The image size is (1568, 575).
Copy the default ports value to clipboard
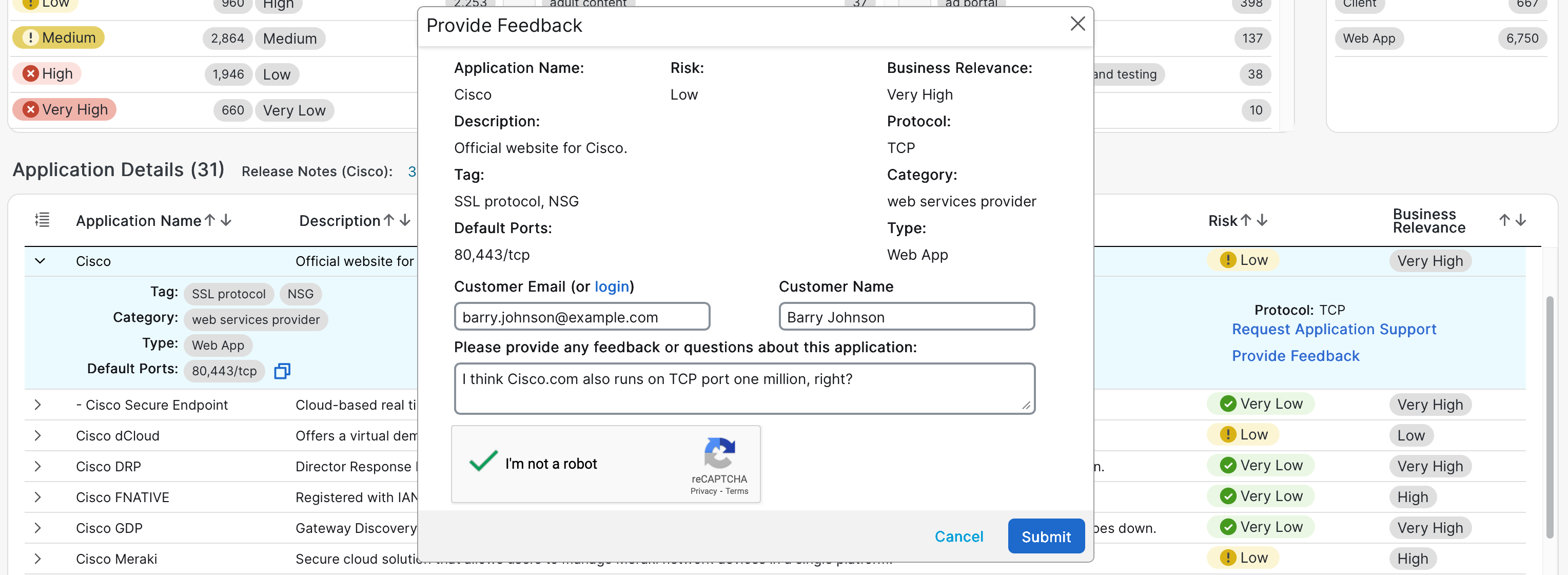(281, 371)
